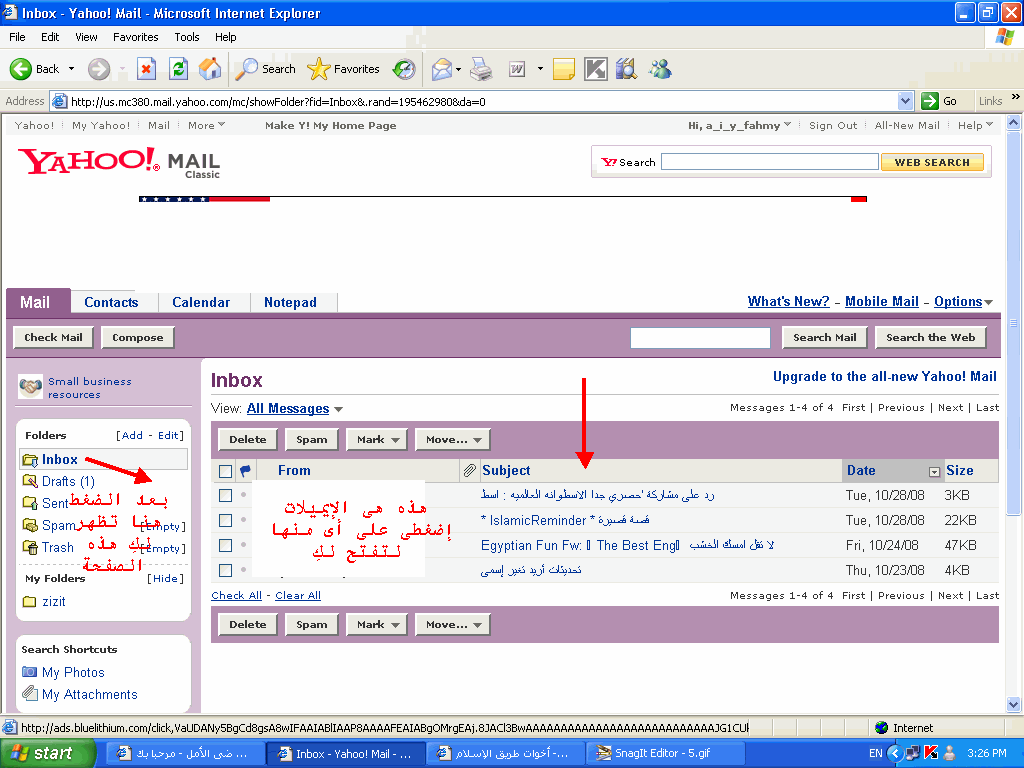1024x768 pixels.
Task: Click the red Kaspersky tray icon
Action: [932, 754]
